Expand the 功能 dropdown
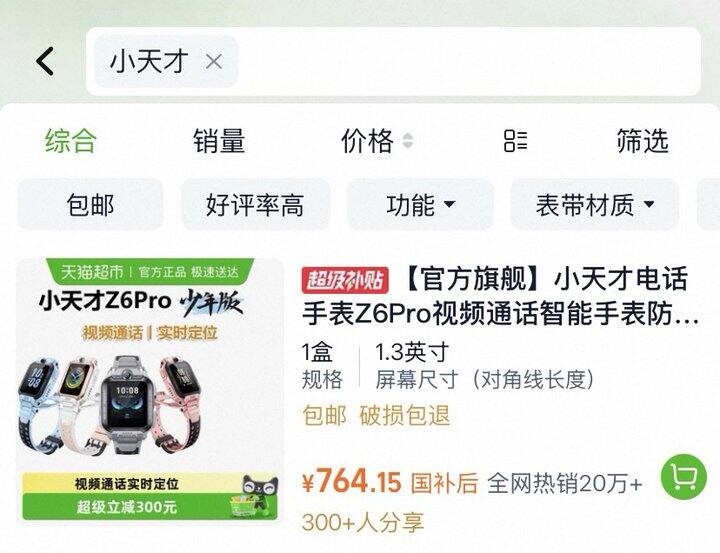 coord(420,204)
